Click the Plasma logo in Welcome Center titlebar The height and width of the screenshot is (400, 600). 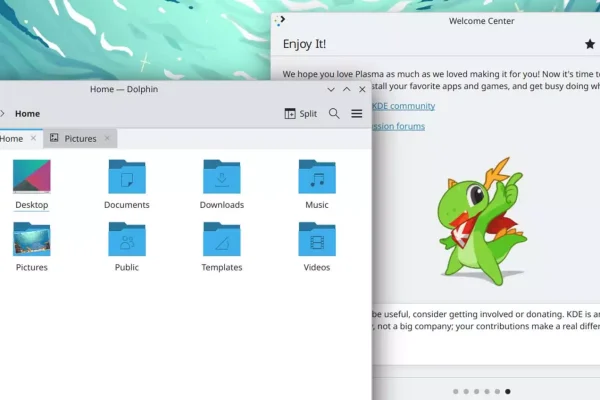(280, 20)
